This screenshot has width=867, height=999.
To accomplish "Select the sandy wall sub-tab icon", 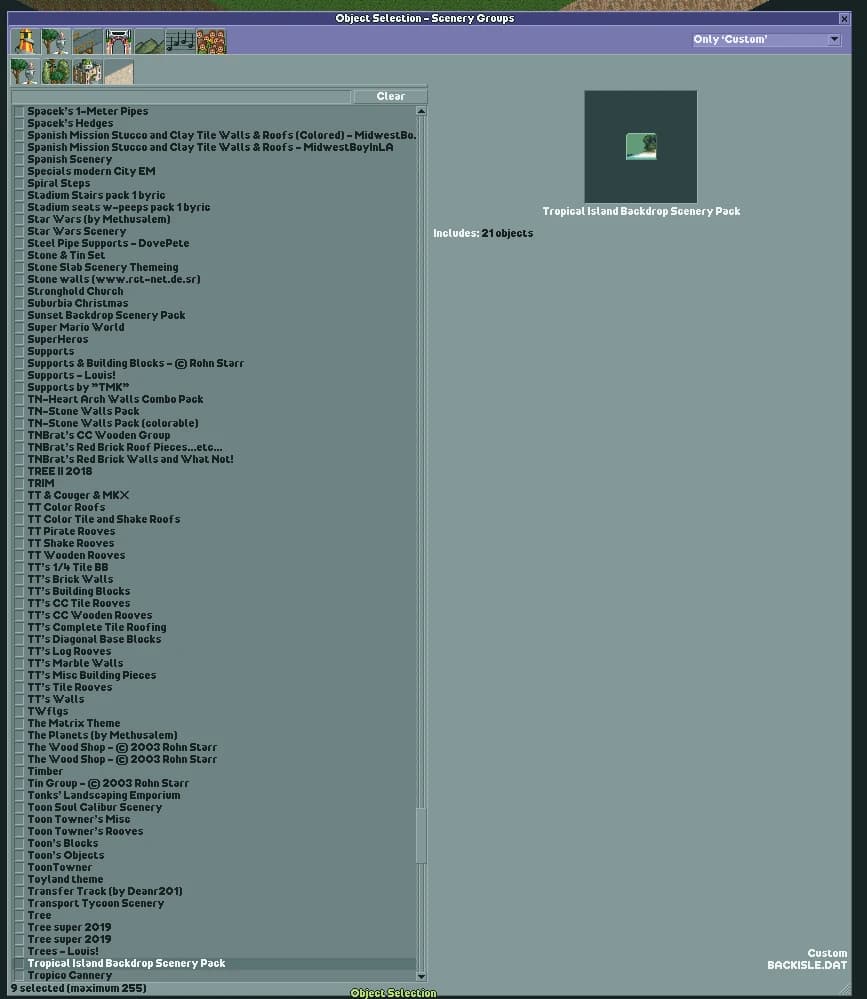I will (x=118, y=71).
